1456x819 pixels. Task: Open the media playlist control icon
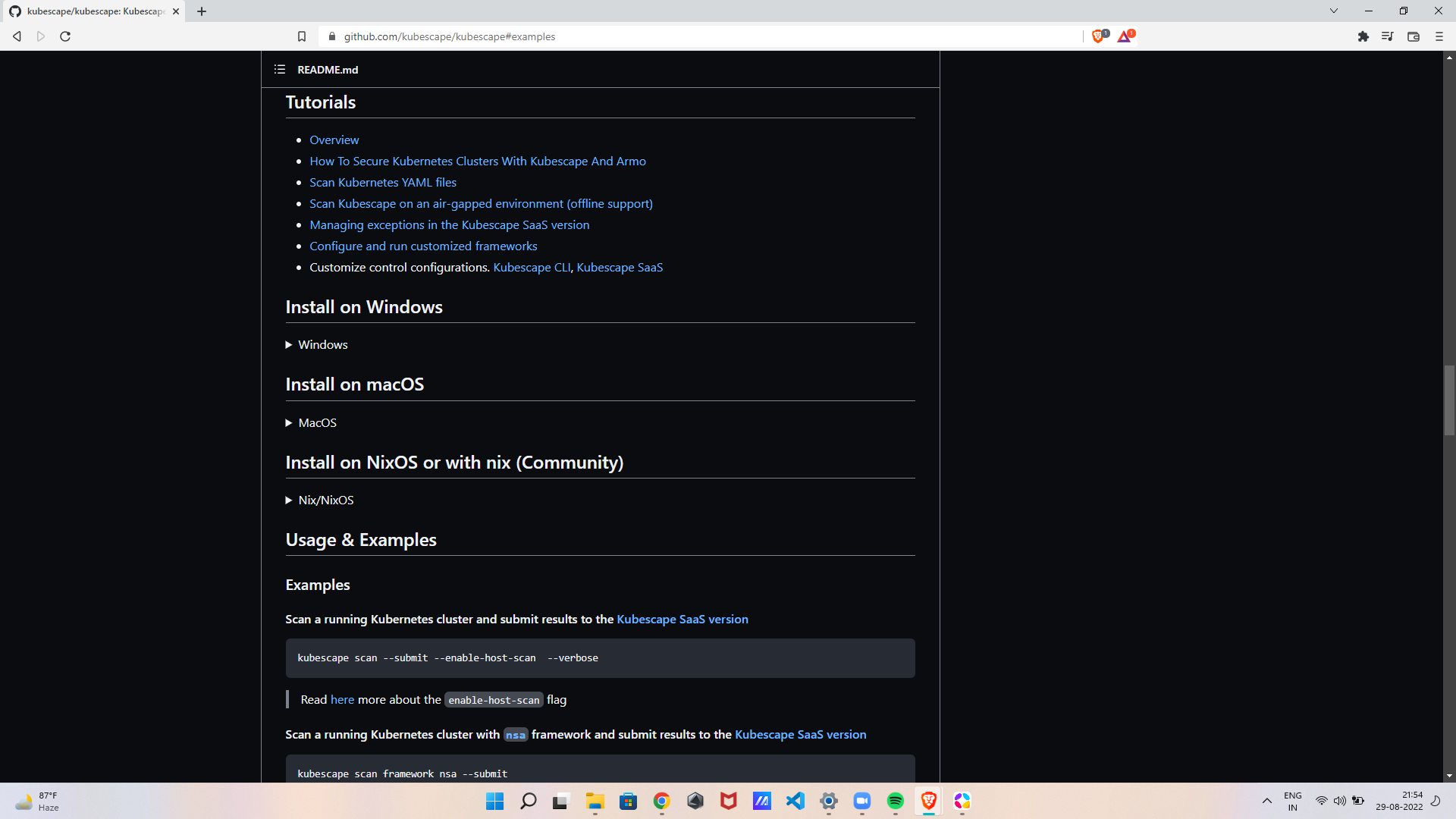(1387, 36)
